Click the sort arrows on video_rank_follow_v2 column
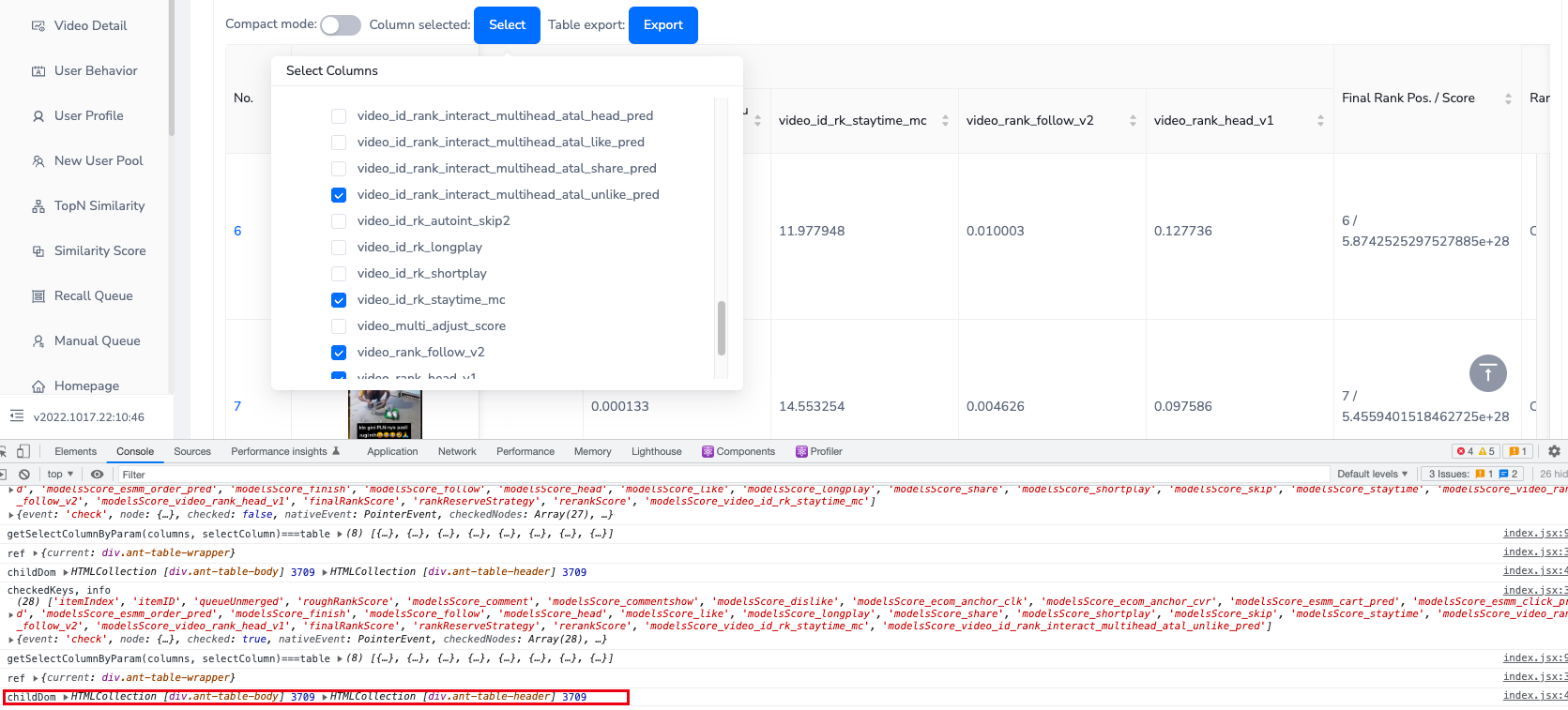Viewport: 1568px width, 710px height. pyautogui.click(x=1133, y=121)
